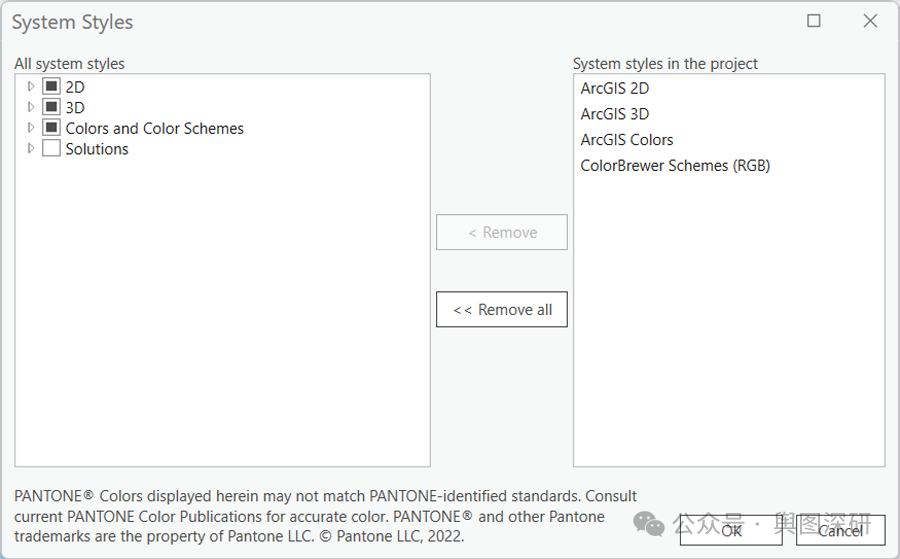This screenshot has height=559, width=900.
Task: Click the Remove all button
Action: coord(502,309)
